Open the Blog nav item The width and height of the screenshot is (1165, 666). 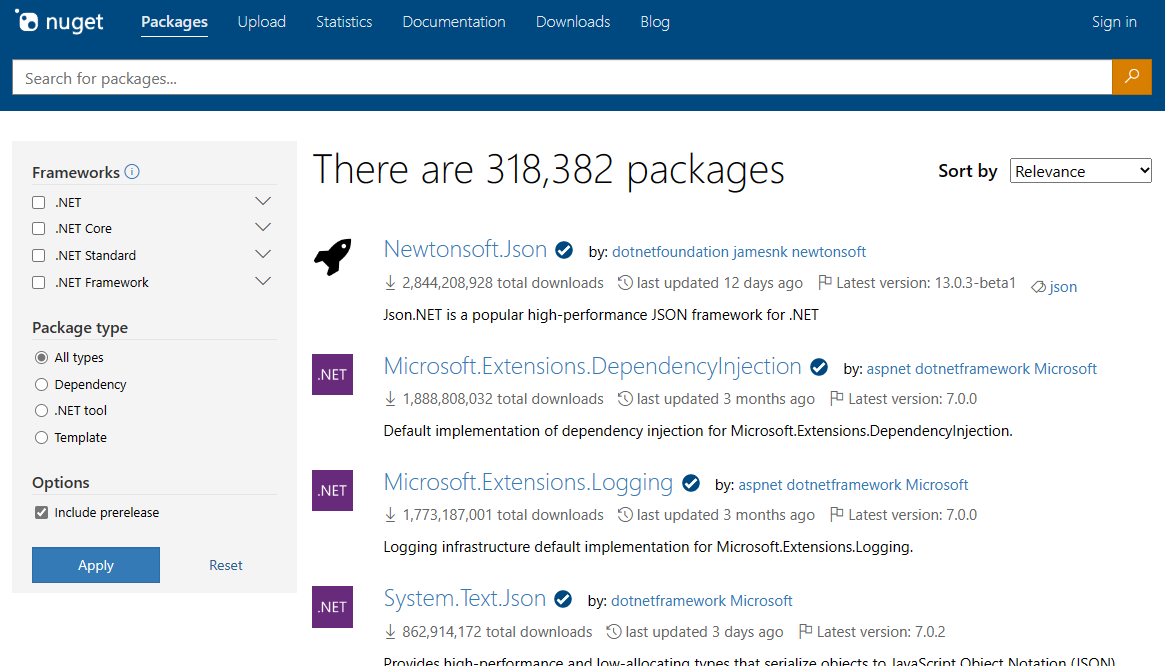[x=655, y=22]
